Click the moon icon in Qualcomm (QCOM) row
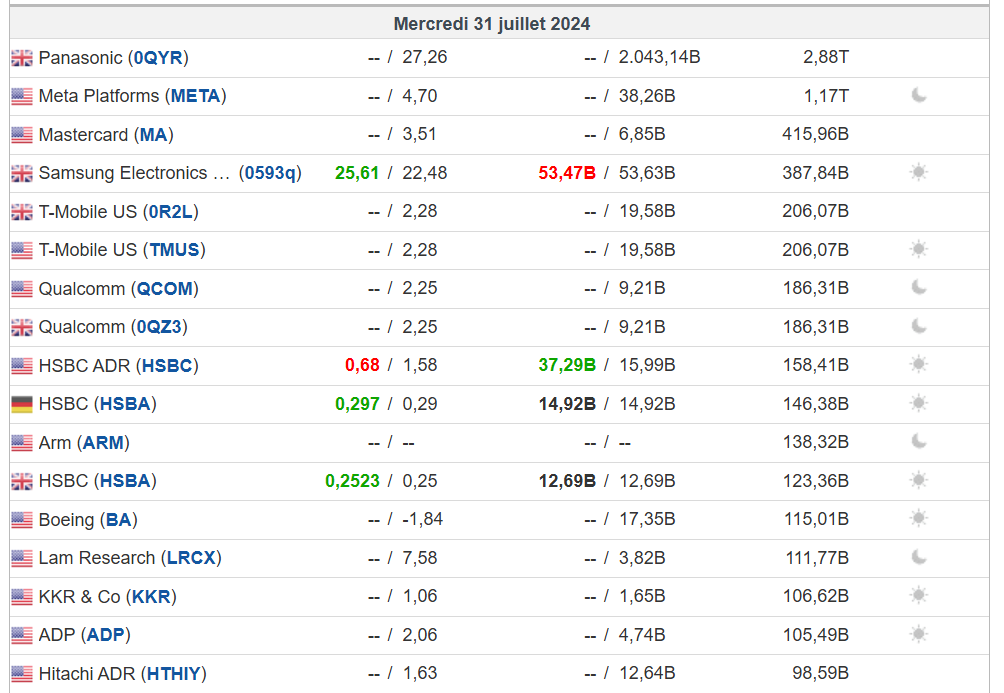This screenshot has width=1004, height=693. (x=919, y=288)
